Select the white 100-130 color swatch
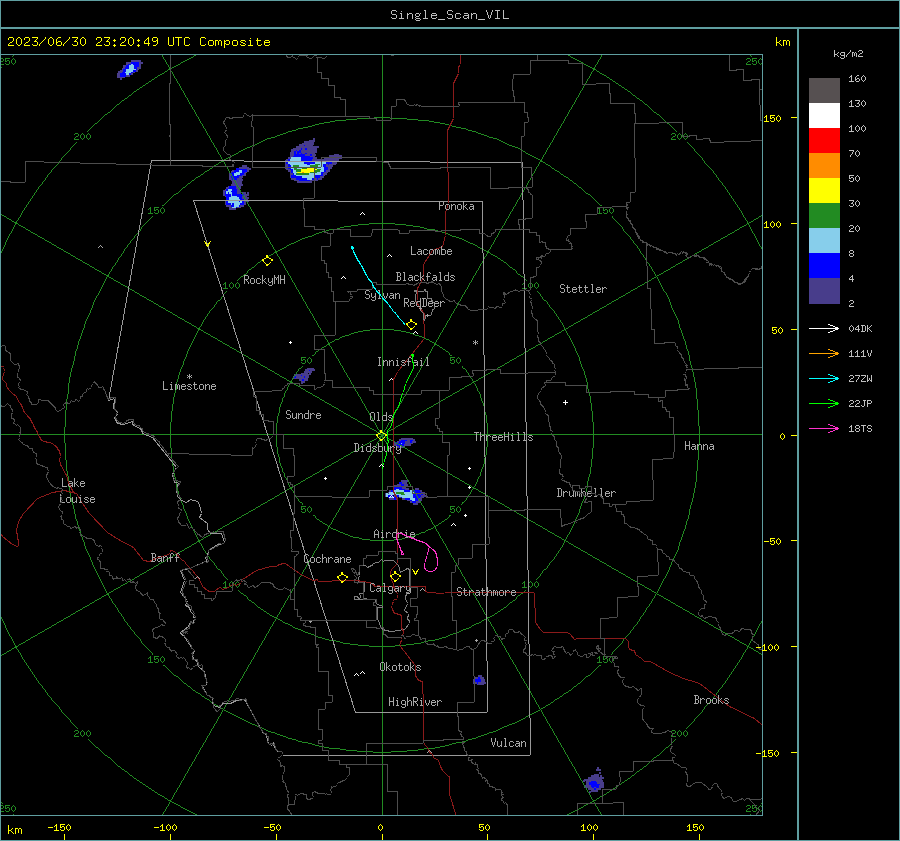This screenshot has width=900, height=841. tap(824, 115)
